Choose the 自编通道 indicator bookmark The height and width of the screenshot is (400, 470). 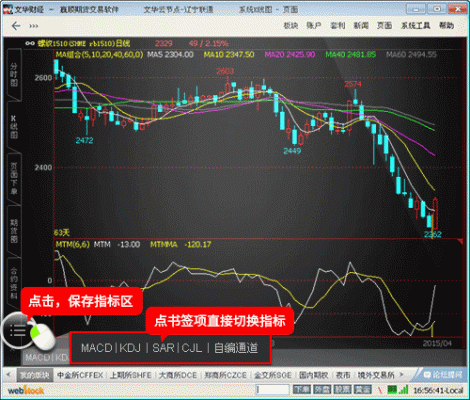(x=236, y=348)
